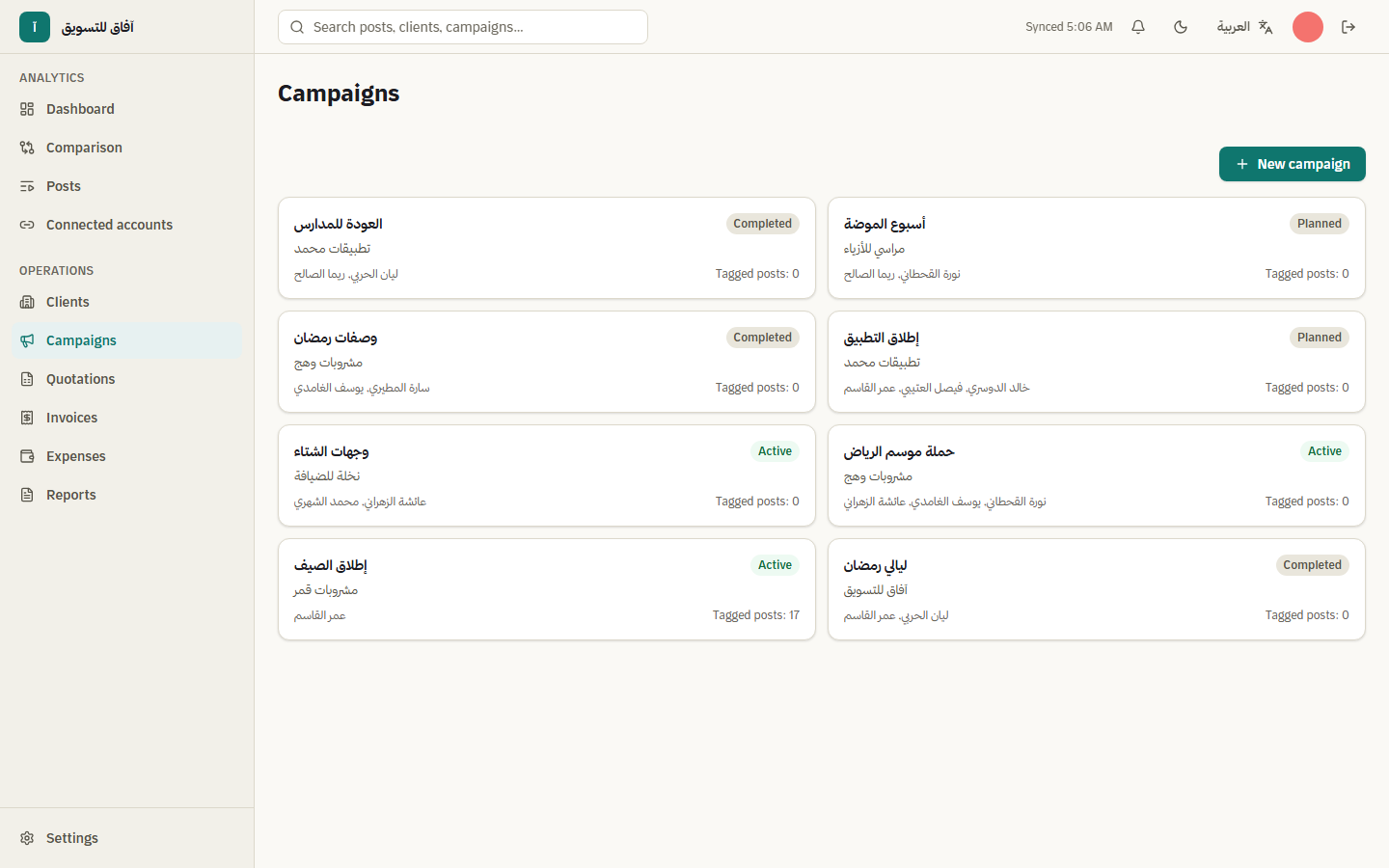The width and height of the screenshot is (1389, 868).
Task: Click the Clients building icon
Action: click(27, 302)
